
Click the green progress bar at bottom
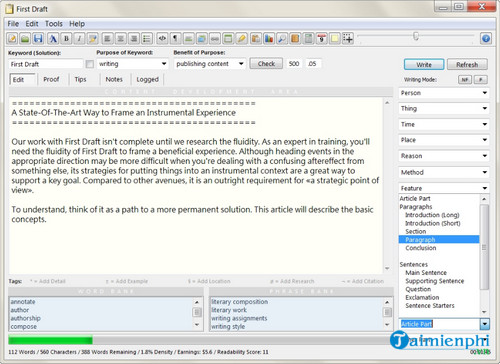(50, 340)
